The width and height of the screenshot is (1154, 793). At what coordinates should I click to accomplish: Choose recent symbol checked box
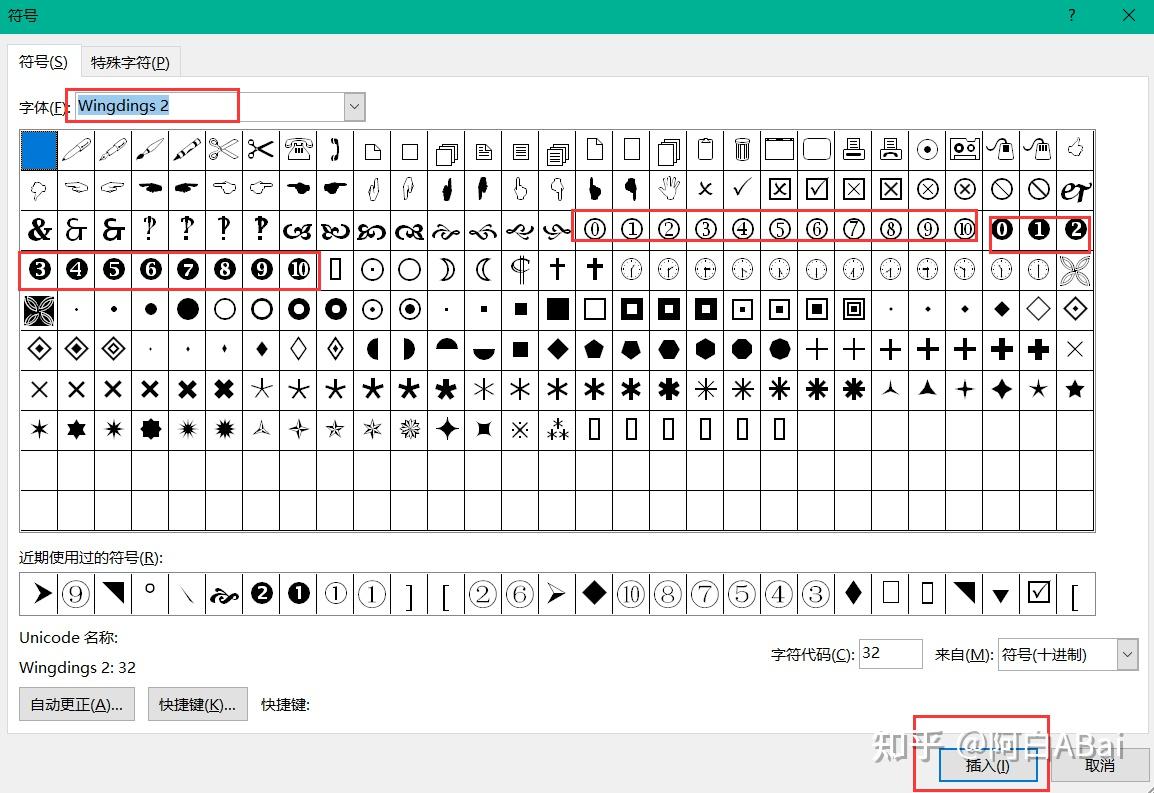click(x=1038, y=593)
